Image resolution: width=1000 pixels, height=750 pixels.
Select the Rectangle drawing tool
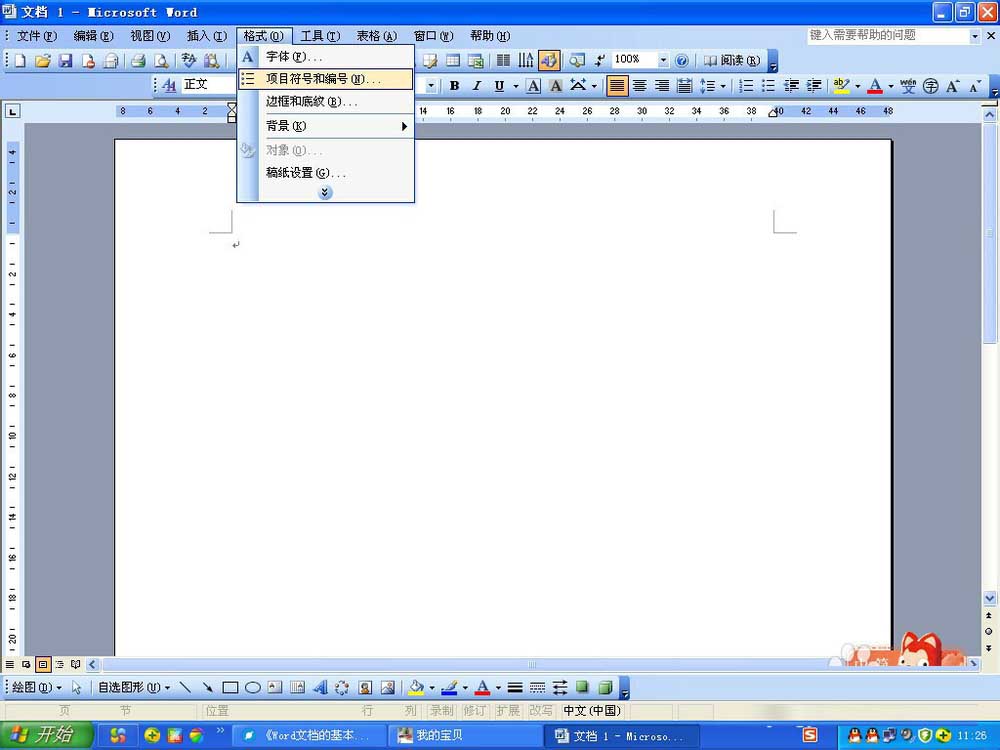230,688
